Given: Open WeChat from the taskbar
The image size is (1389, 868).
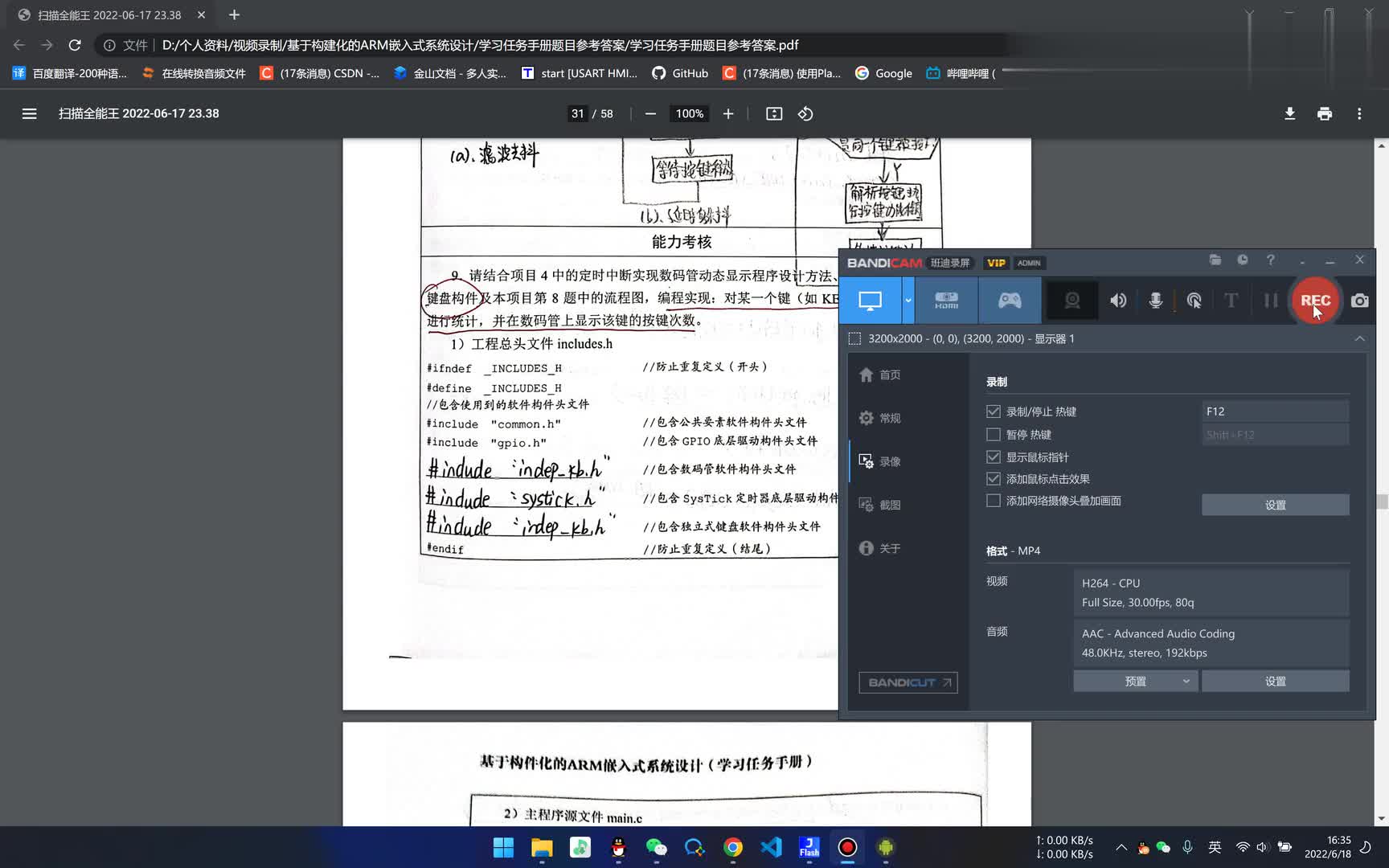Looking at the screenshot, I should 656,847.
